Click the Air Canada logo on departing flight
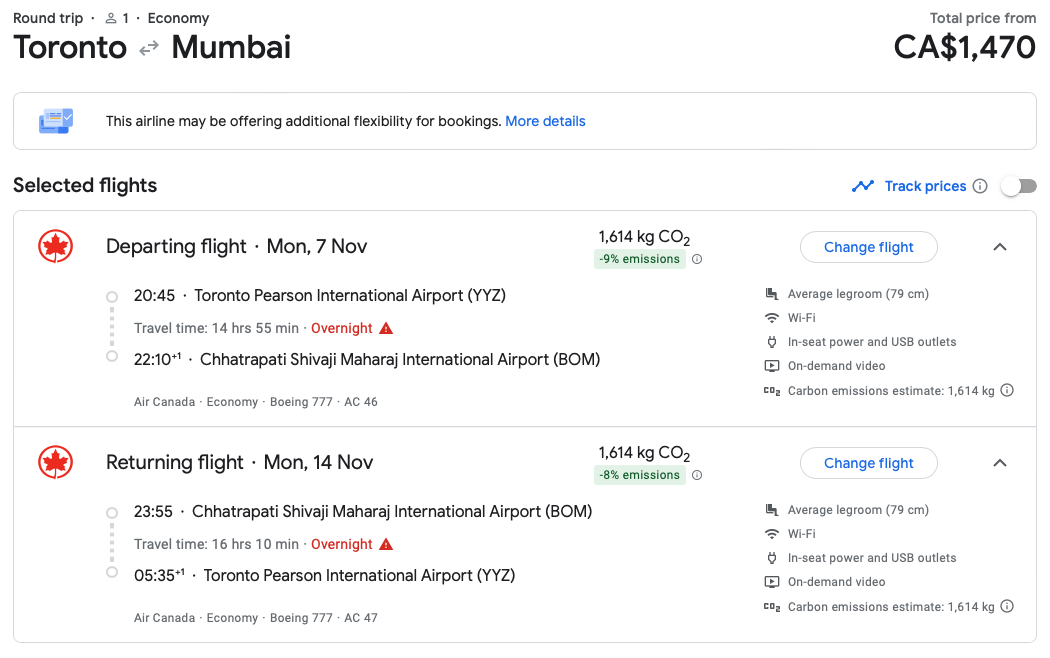Image resolution: width=1050 pixels, height=658 pixels. point(56,246)
